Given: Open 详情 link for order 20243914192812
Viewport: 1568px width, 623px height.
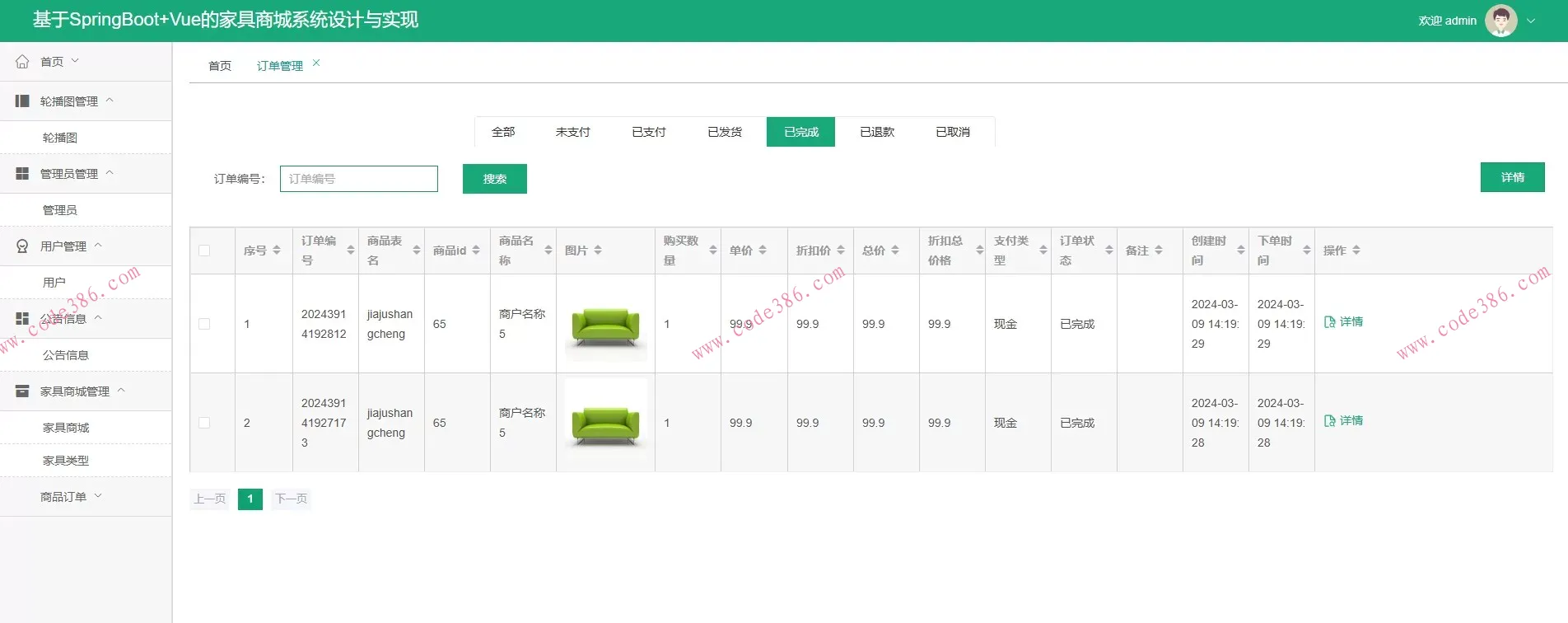Looking at the screenshot, I should [x=1343, y=321].
